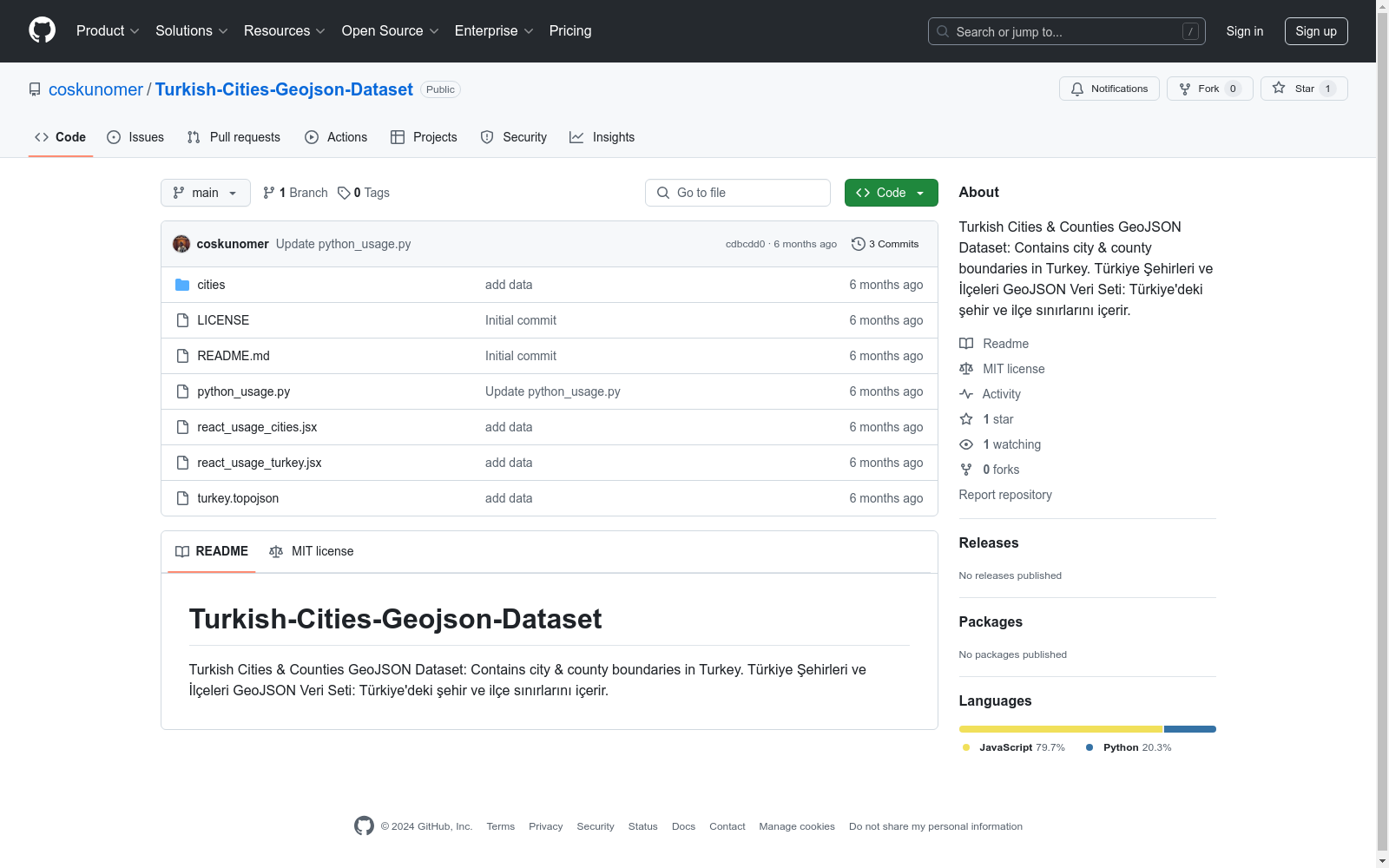Viewport: 1389px width, 868px height.
Task: Click the turkey.topojson file icon
Action: point(182,498)
